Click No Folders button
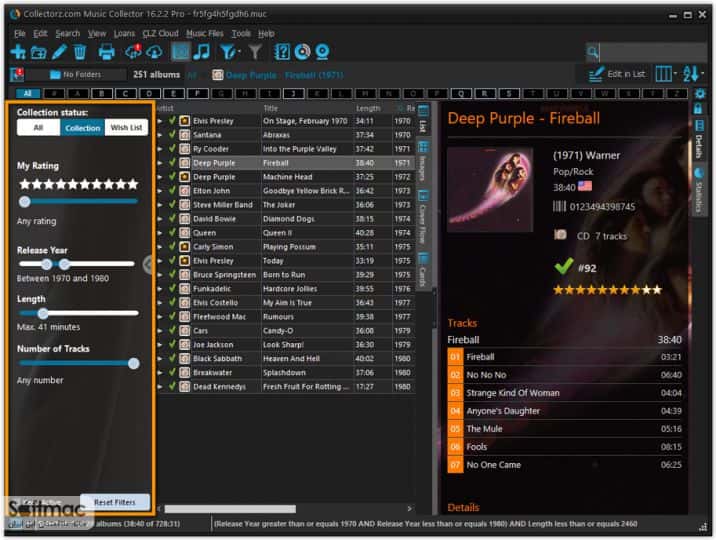Image resolution: width=716 pixels, height=540 pixels. [x=75, y=74]
